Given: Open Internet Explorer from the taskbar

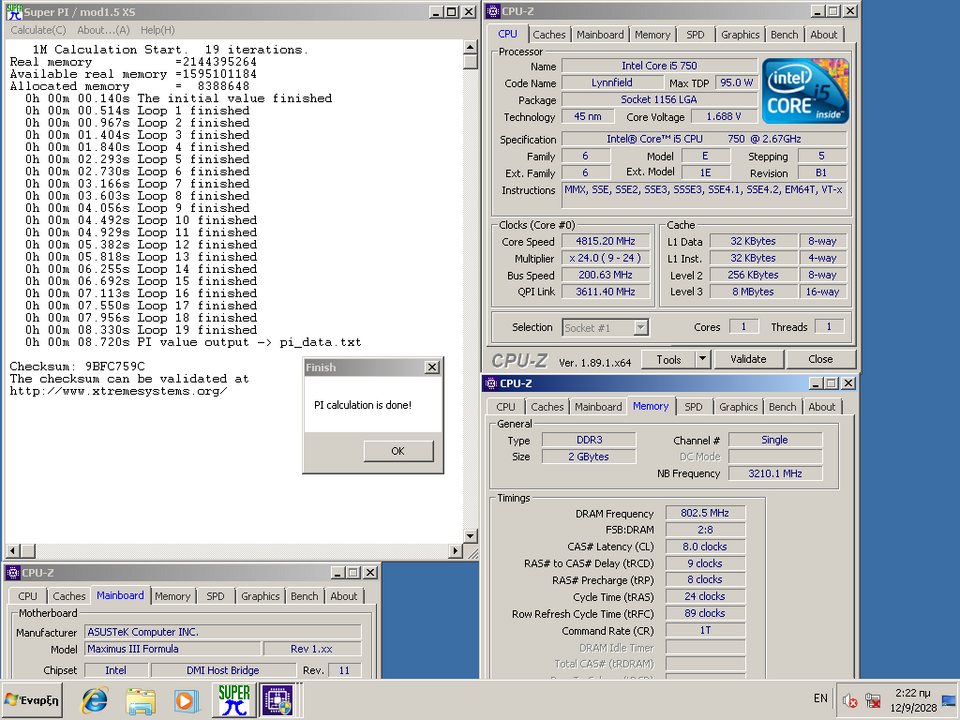Looking at the screenshot, I should click(x=95, y=700).
